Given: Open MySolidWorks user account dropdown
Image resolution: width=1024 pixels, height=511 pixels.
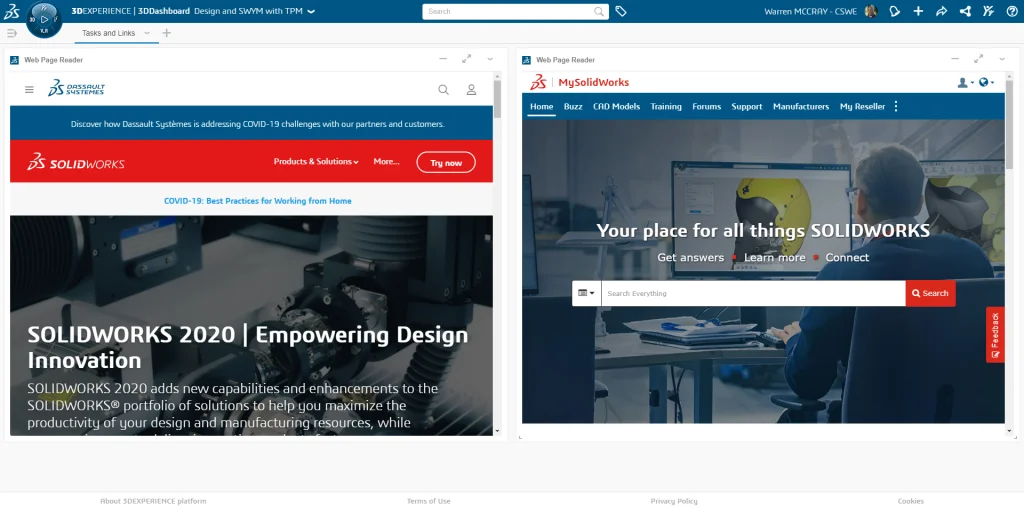Looking at the screenshot, I should click(x=965, y=82).
